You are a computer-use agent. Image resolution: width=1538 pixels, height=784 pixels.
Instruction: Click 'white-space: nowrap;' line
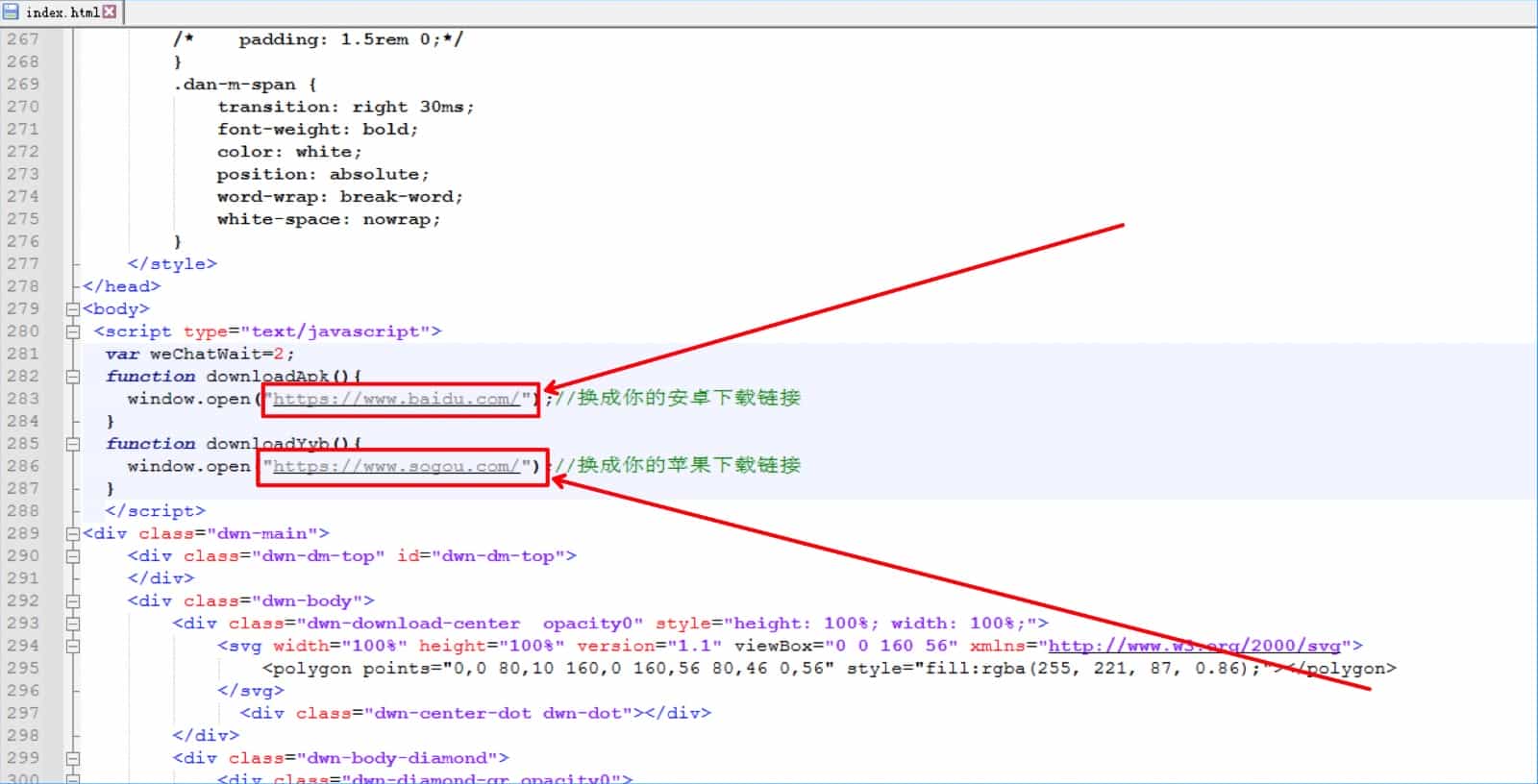click(x=329, y=219)
